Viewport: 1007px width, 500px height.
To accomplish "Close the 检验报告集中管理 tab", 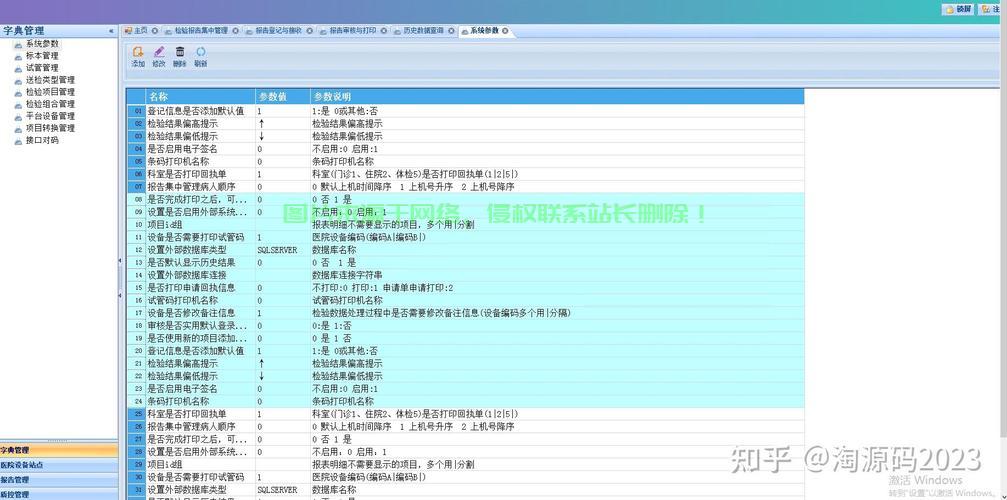I will click(x=235, y=30).
